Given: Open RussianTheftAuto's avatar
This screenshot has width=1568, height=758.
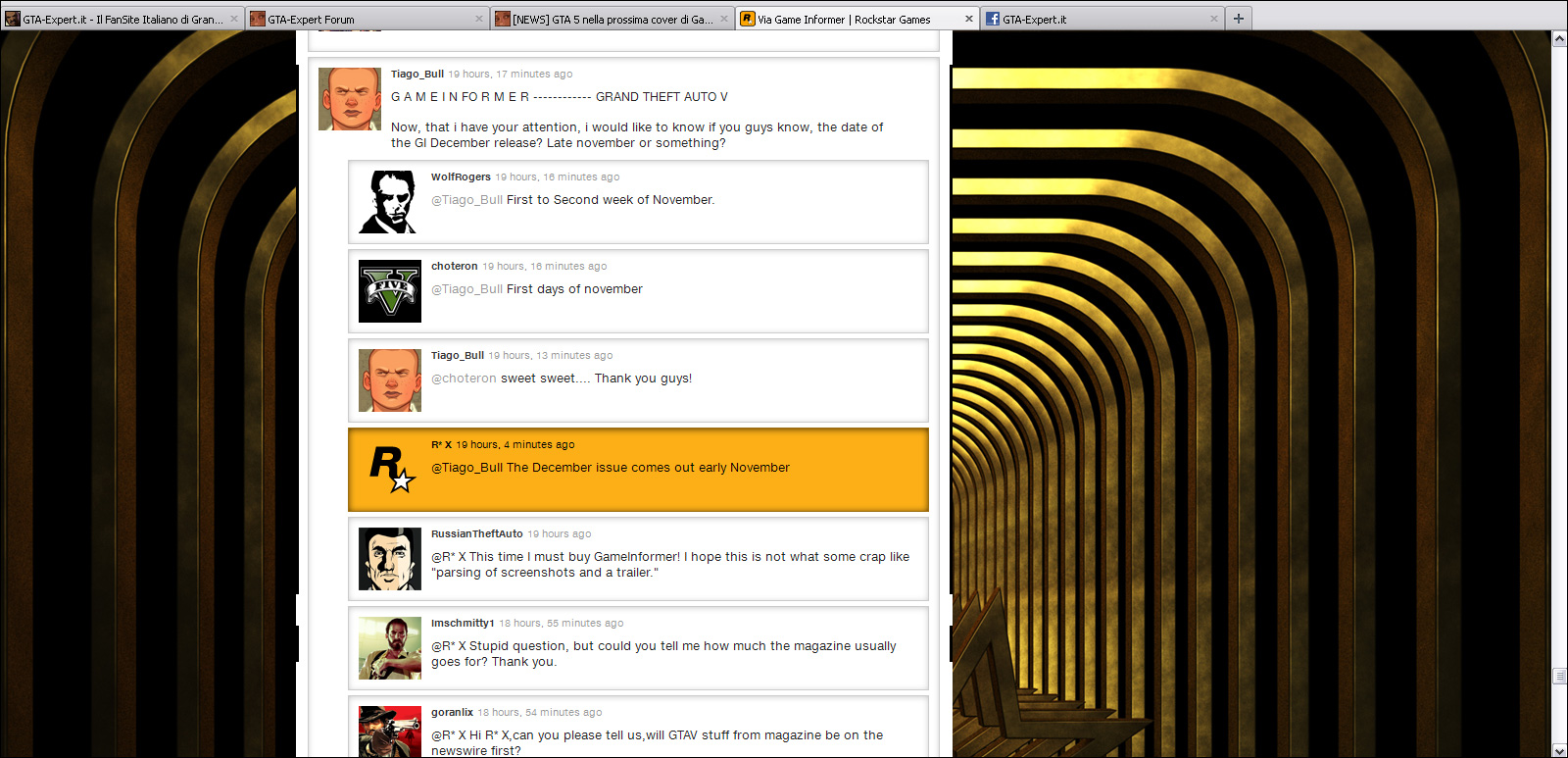Looking at the screenshot, I should (390, 559).
